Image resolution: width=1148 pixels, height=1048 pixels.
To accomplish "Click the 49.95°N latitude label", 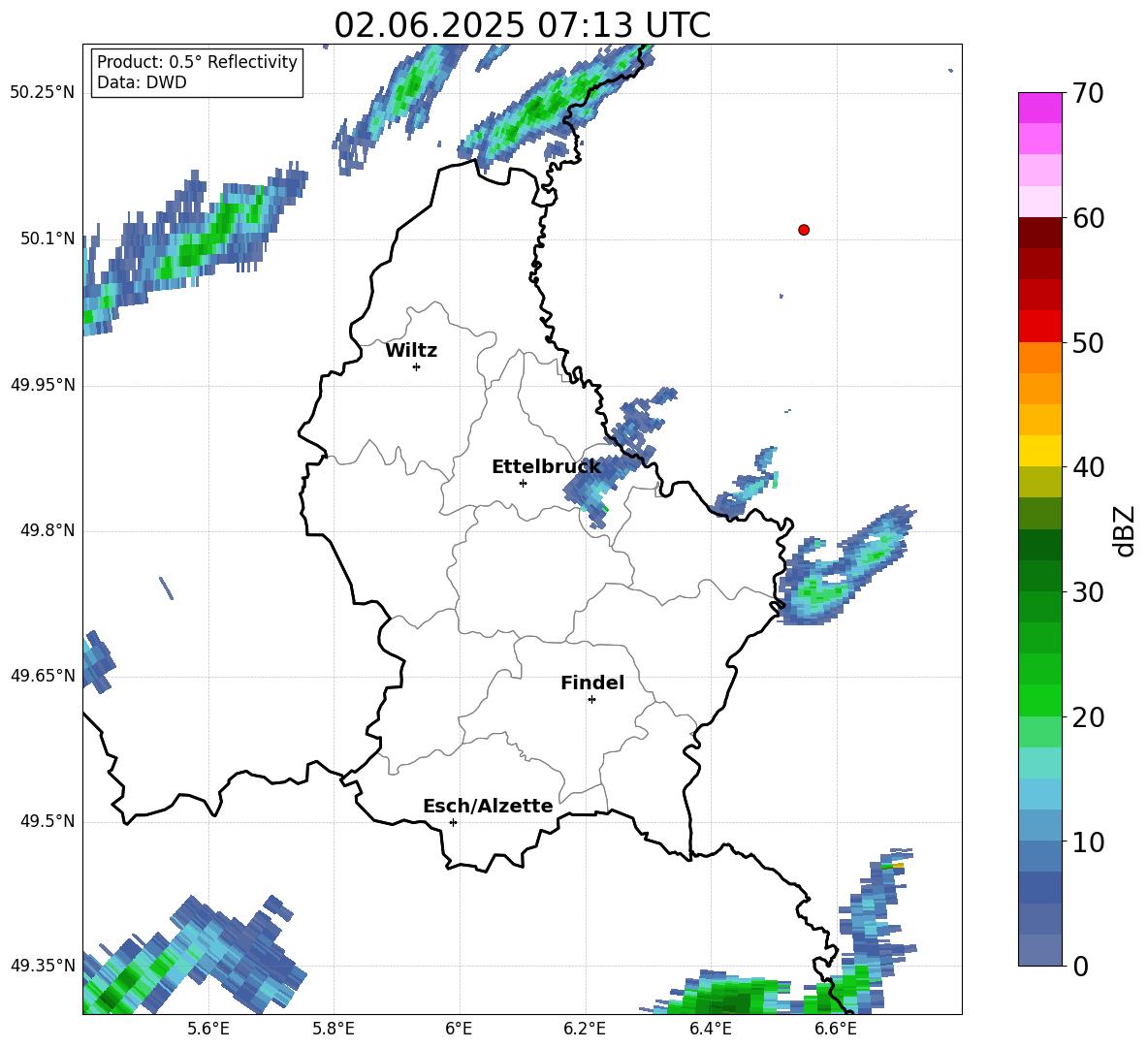I will tap(43, 385).
